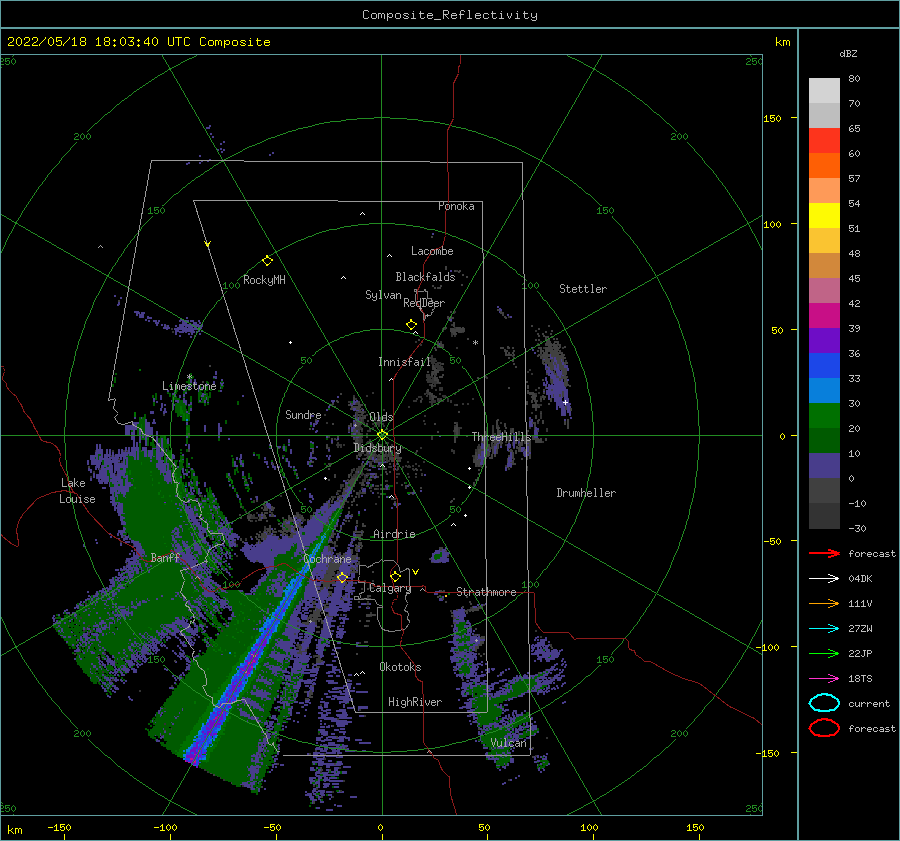This screenshot has width=900, height=841.
Task: Click the RockyMH label
Action: (x=264, y=280)
